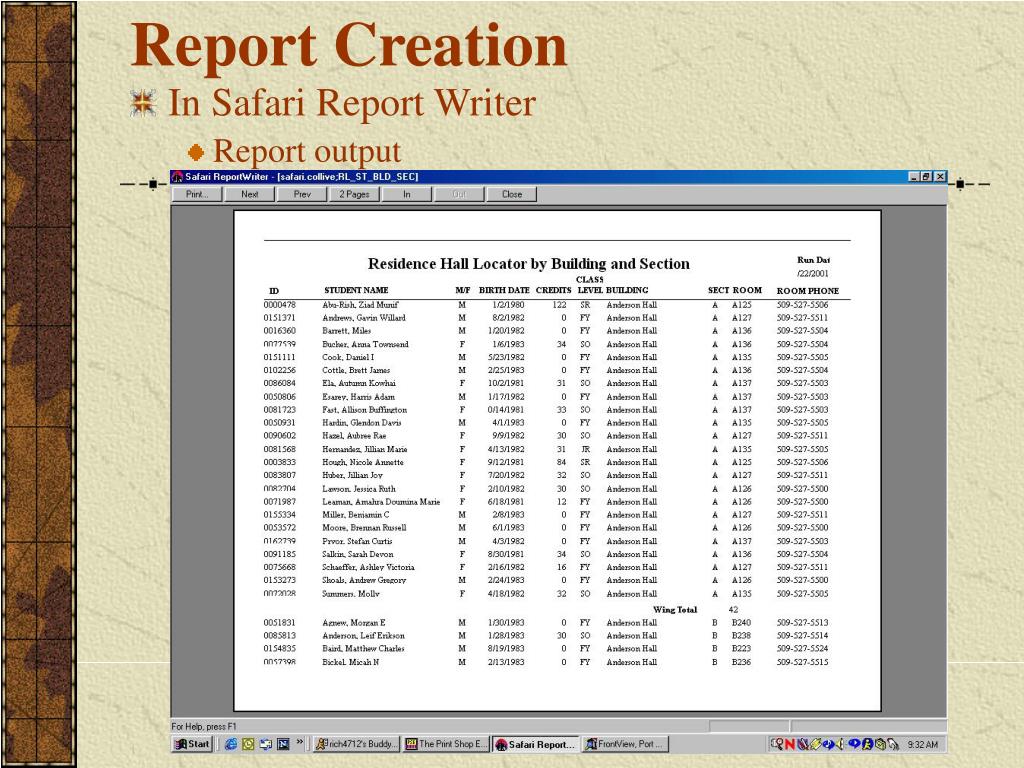Switch to The Print Shop taskbar window
Viewport: 1024px width, 768px height.
coord(445,744)
